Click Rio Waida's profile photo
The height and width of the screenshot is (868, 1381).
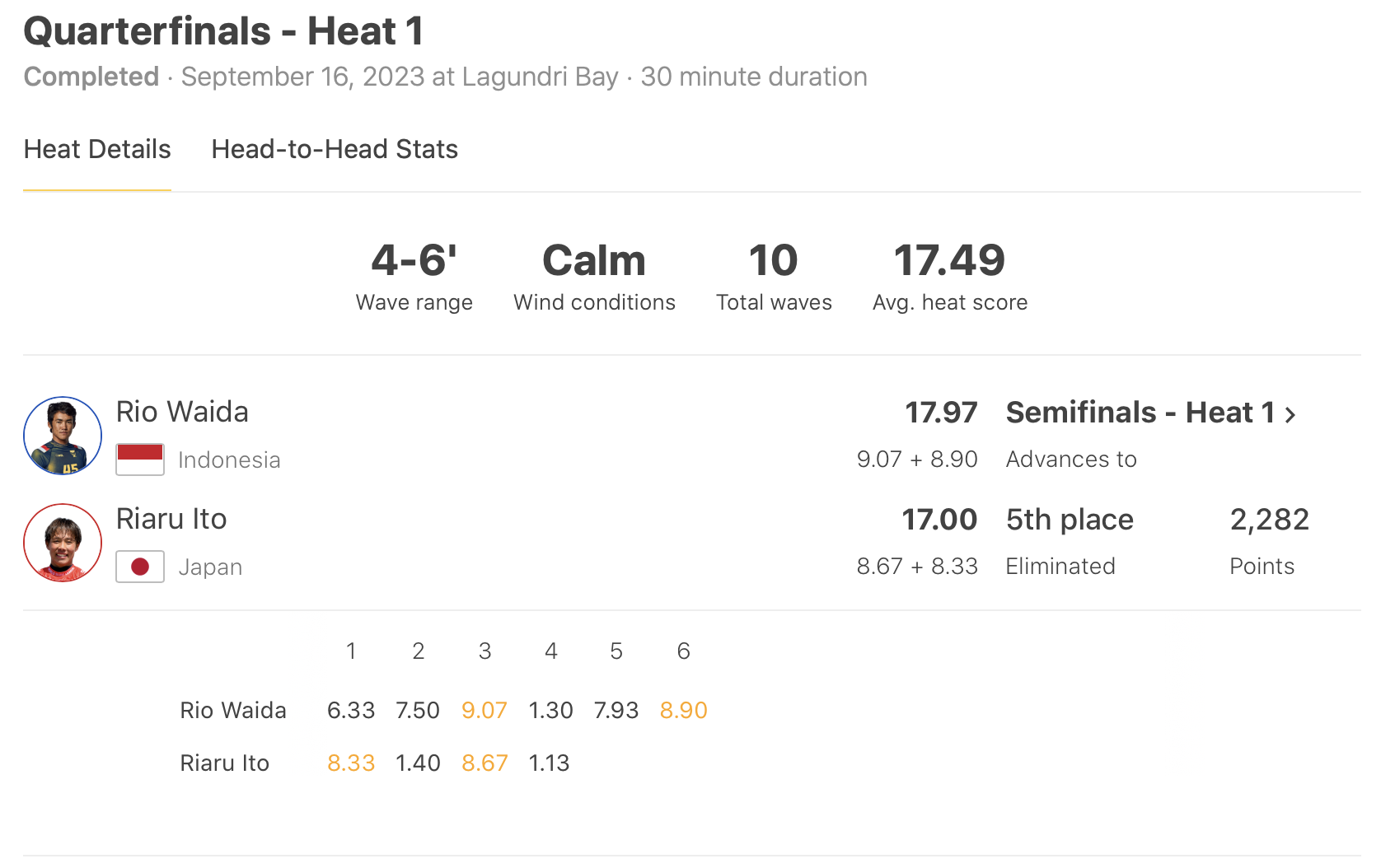point(63,436)
